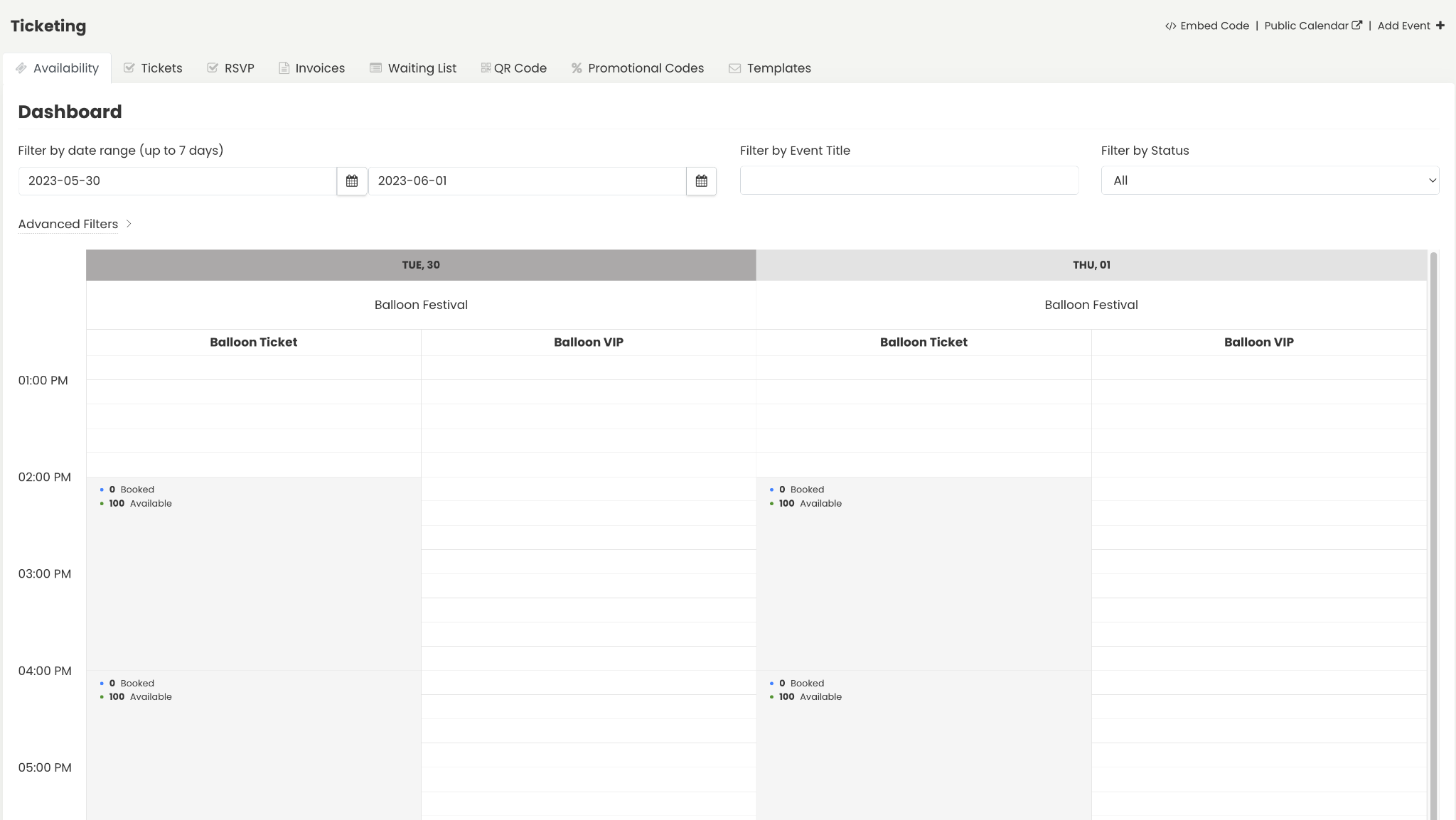Click the Advanced Filters chevron arrow
The width and height of the screenshot is (1456, 820).
point(129,224)
